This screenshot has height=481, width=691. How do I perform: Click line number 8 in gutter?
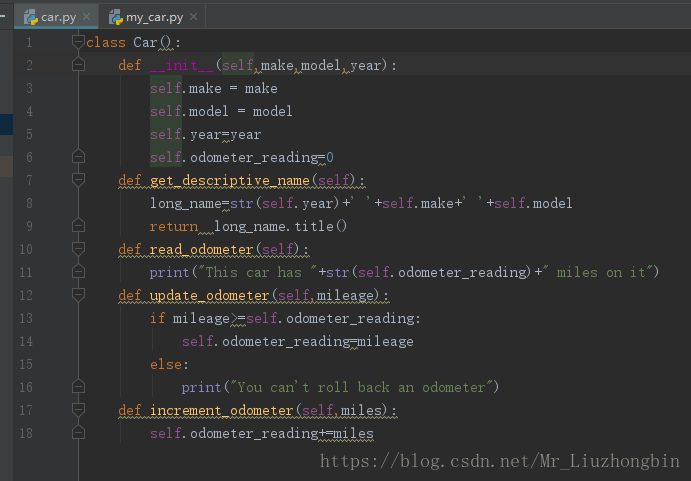[29, 203]
